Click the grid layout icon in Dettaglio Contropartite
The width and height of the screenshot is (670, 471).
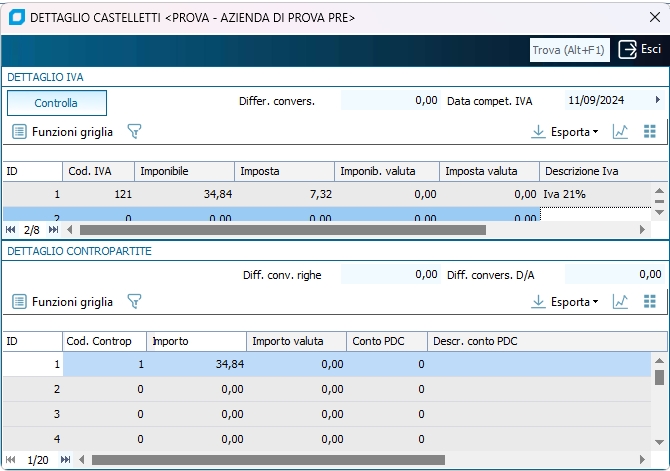click(649, 302)
